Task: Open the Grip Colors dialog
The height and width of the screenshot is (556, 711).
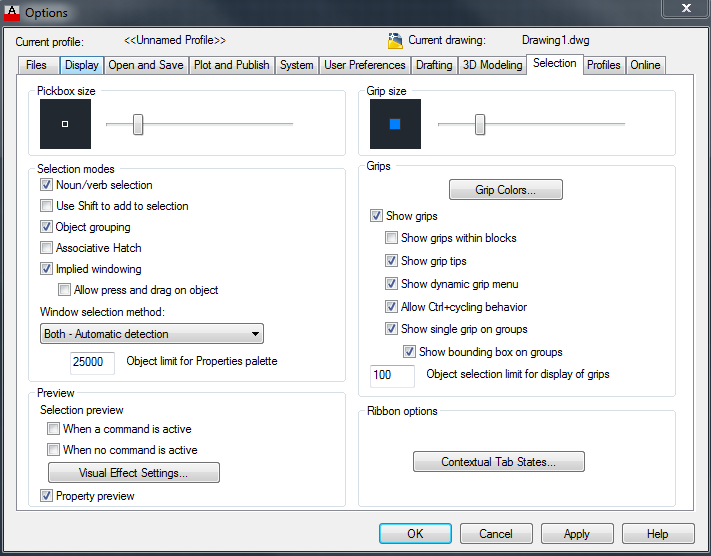Action: 506,190
